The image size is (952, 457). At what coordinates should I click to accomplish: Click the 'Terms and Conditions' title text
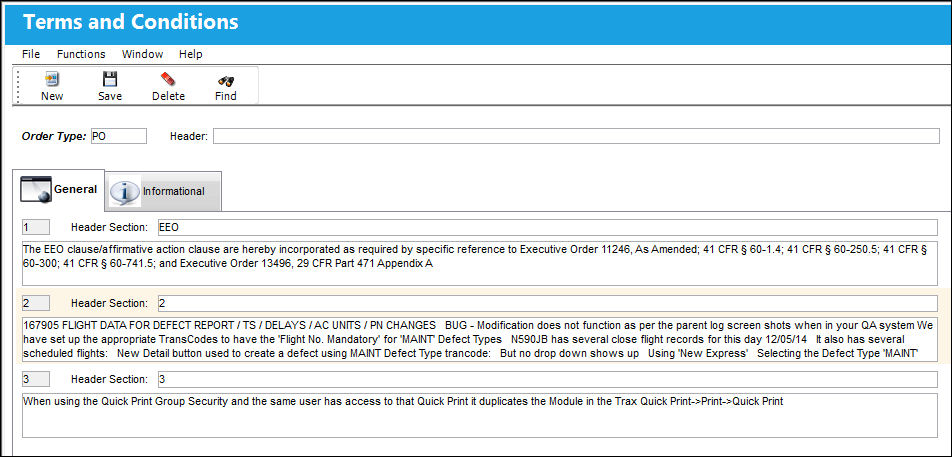[131, 22]
